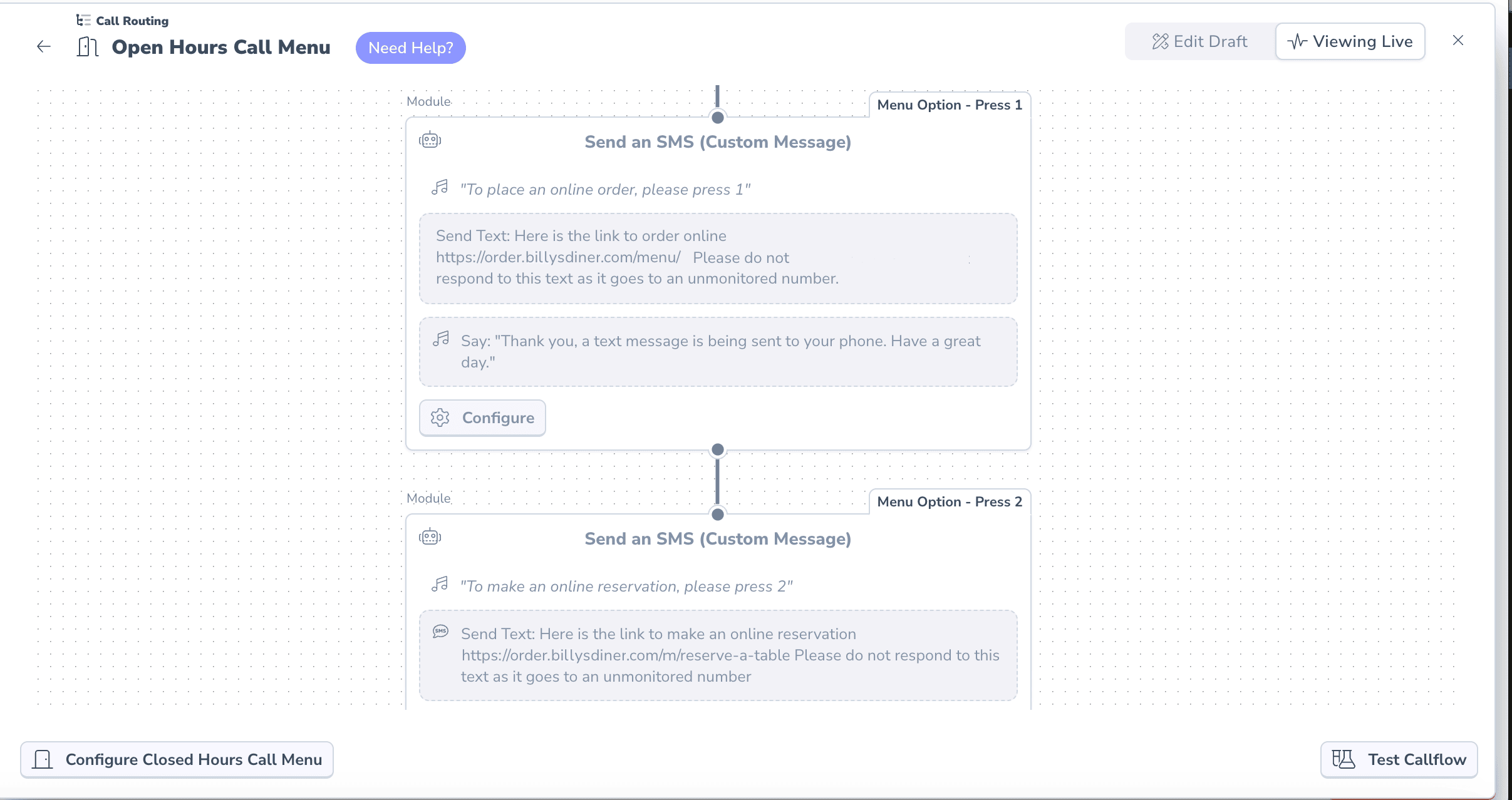Open the Need Help? button
Image resolution: width=1512 pixels, height=800 pixels.
[x=411, y=48]
